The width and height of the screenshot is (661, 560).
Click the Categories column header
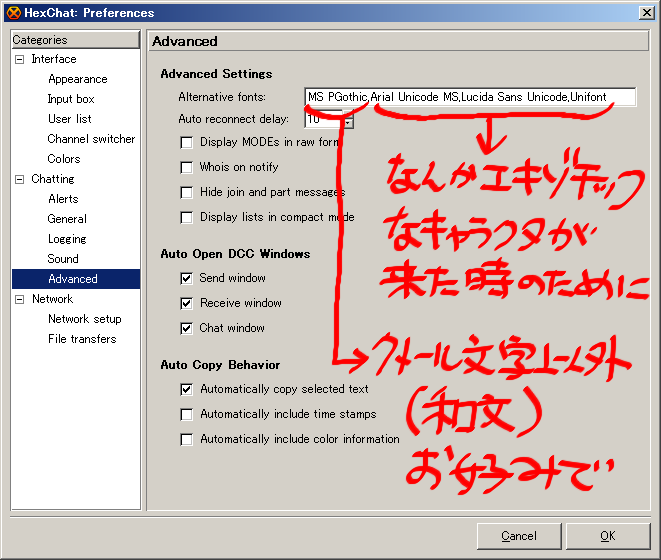(x=76, y=40)
